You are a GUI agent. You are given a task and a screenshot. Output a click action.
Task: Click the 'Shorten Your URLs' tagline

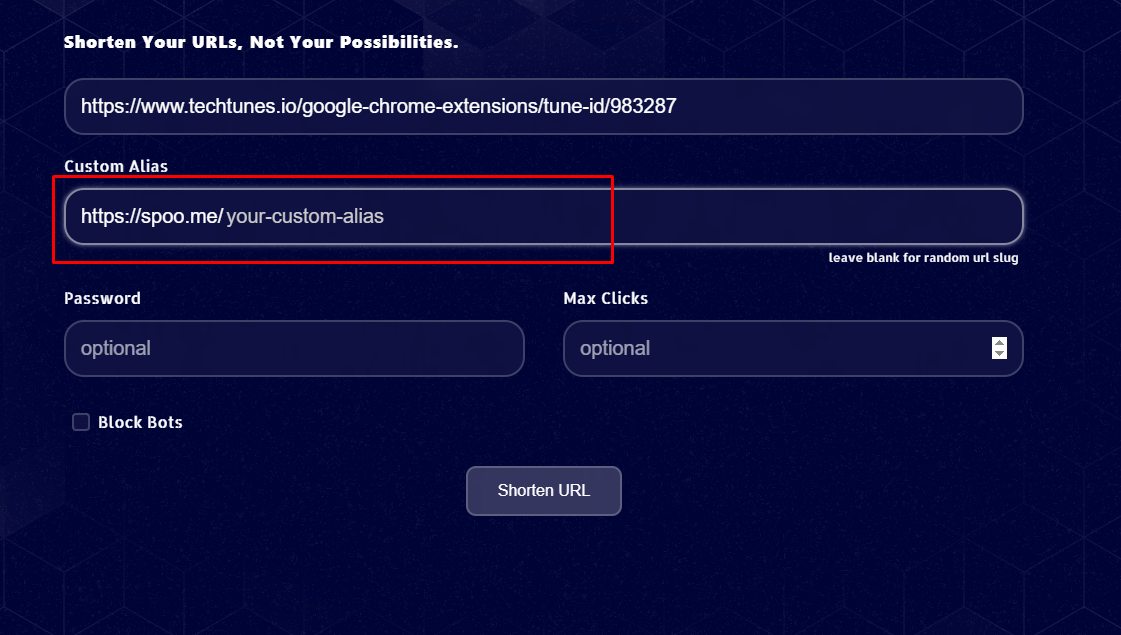pos(261,42)
